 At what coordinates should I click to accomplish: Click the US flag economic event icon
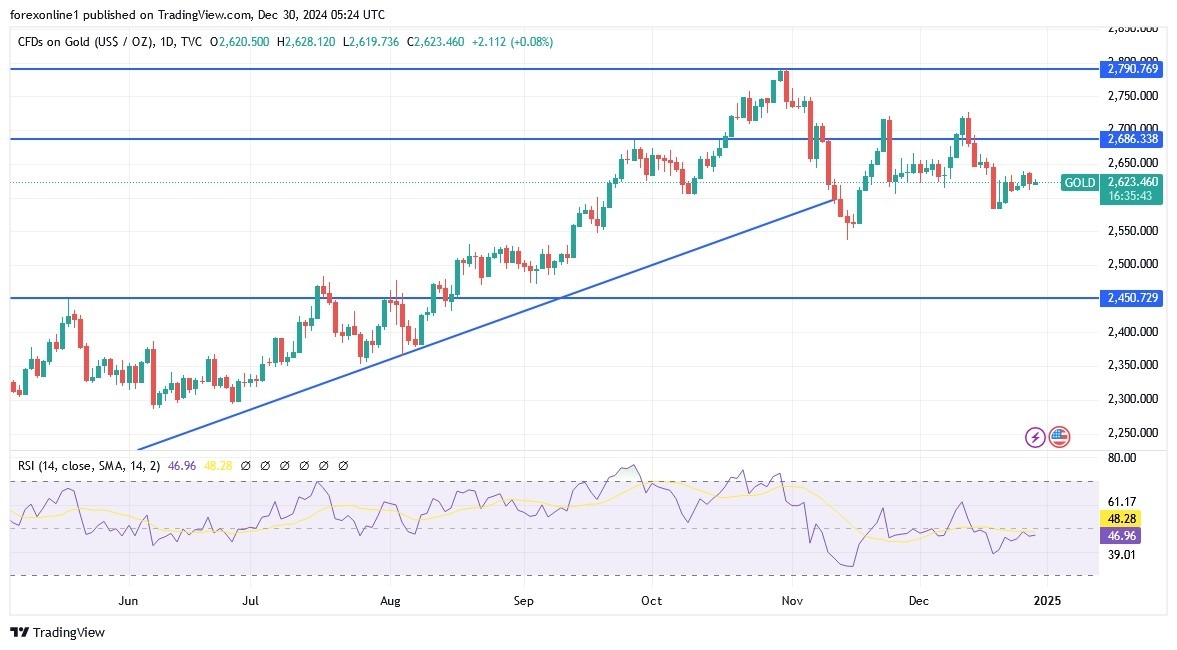tap(1059, 436)
